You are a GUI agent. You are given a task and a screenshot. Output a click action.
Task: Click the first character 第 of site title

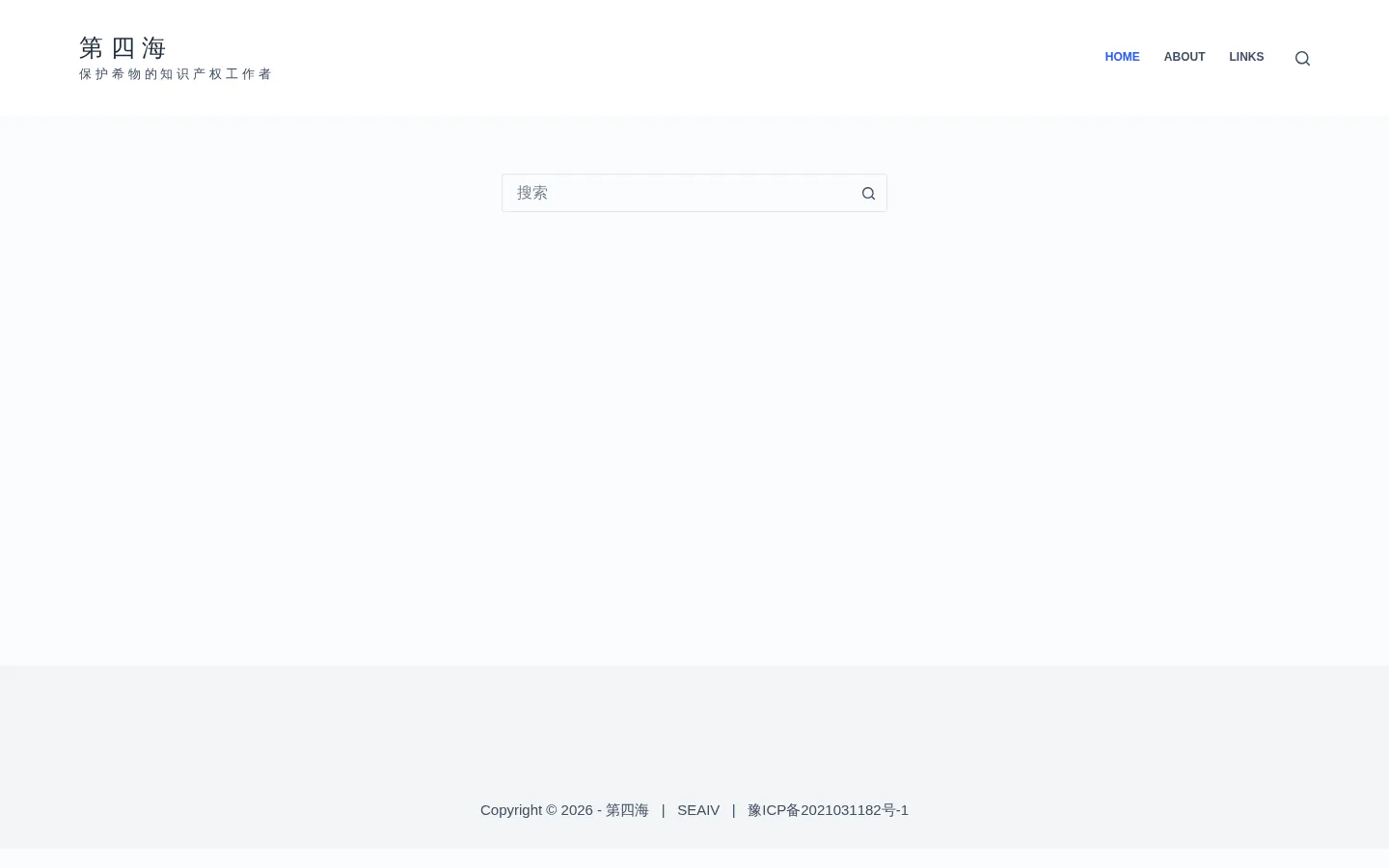coord(92,47)
